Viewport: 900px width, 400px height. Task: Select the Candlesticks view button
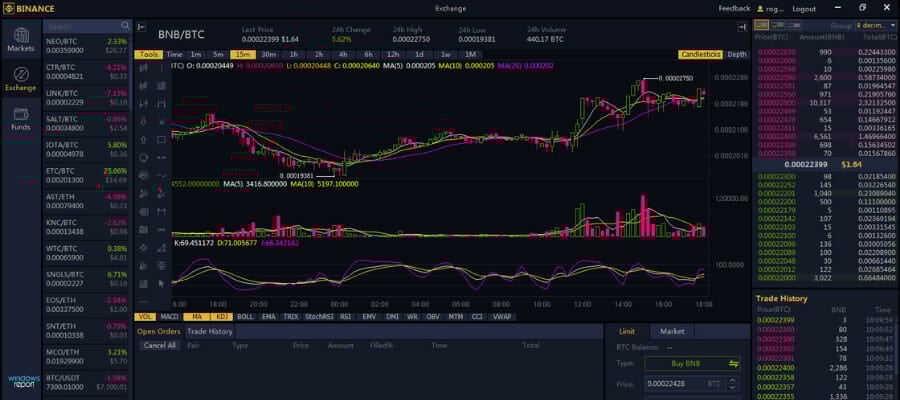pos(700,55)
